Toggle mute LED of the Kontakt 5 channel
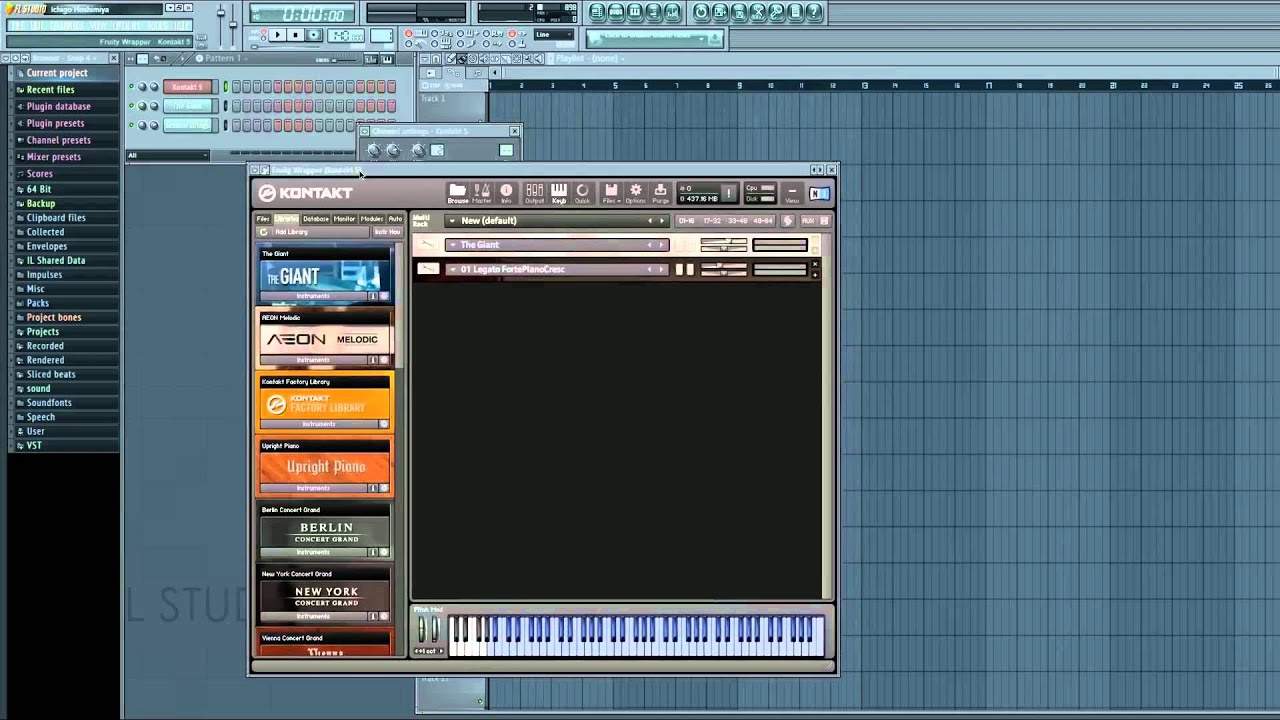The height and width of the screenshot is (720, 1280). [131, 87]
